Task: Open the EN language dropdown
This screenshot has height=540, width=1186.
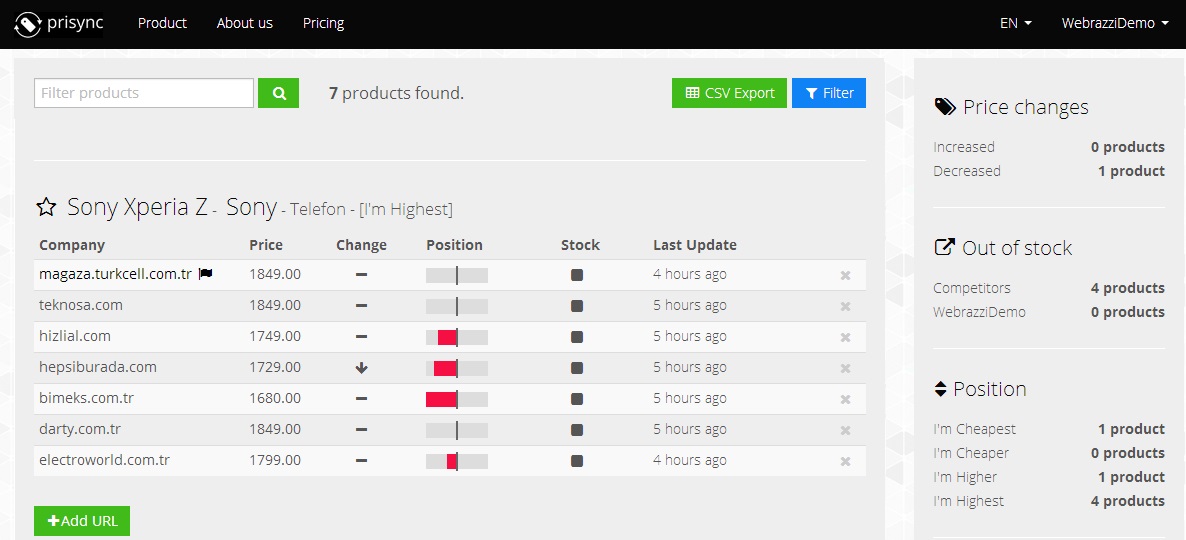Action: pos(1015,23)
